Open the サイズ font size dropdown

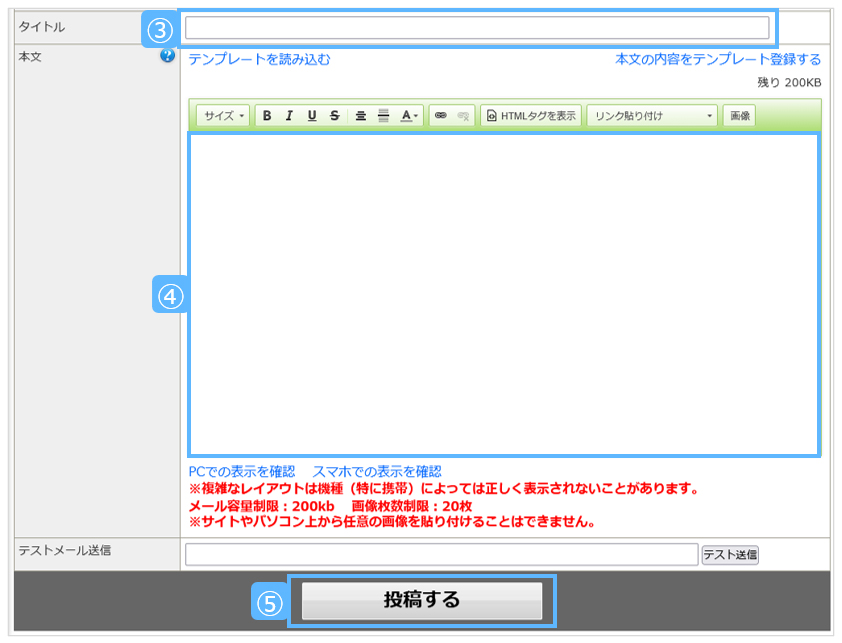(x=223, y=116)
